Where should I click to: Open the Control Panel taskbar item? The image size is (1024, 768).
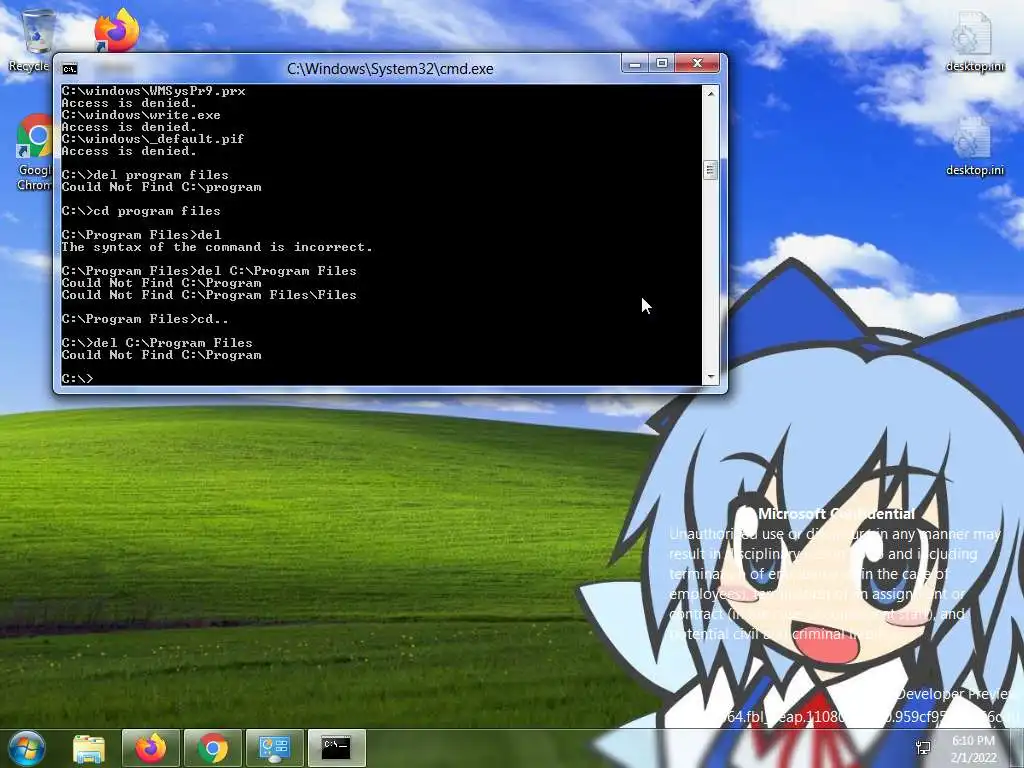point(274,748)
